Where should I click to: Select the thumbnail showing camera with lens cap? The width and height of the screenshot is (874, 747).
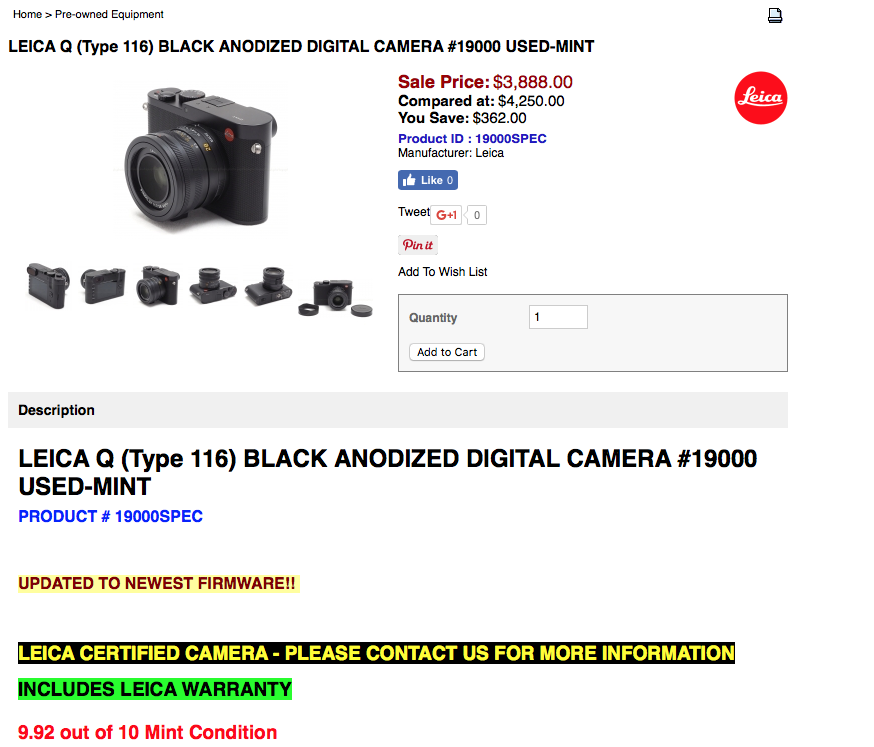[x=335, y=297]
